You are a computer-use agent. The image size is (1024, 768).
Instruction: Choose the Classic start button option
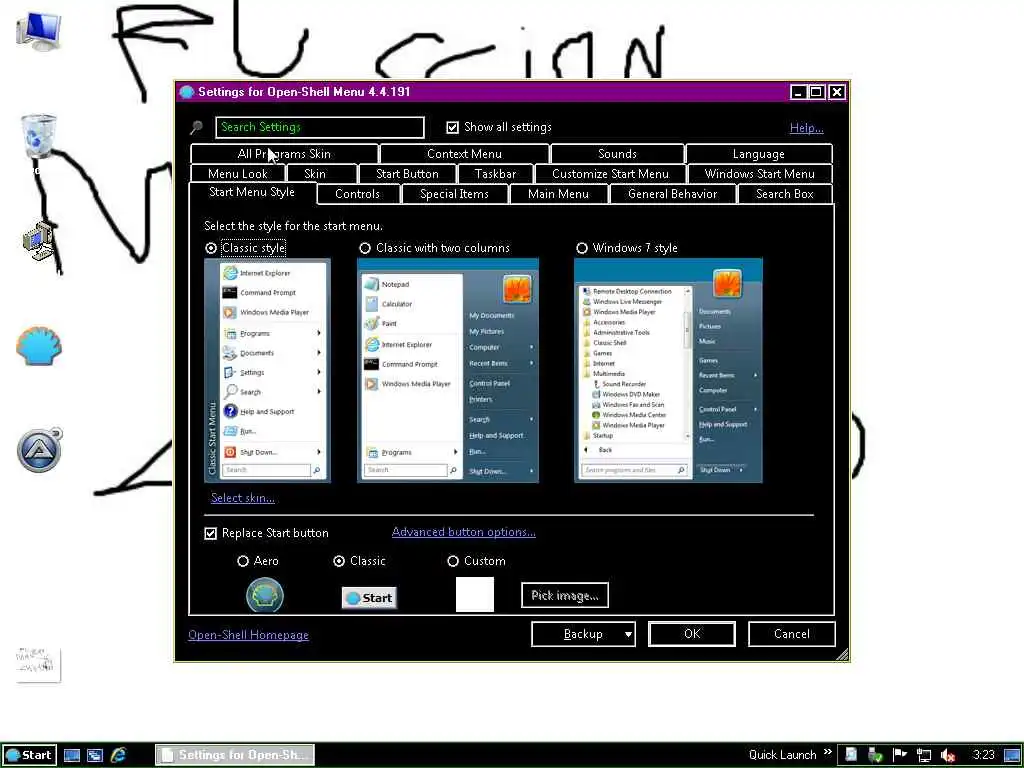click(x=339, y=561)
